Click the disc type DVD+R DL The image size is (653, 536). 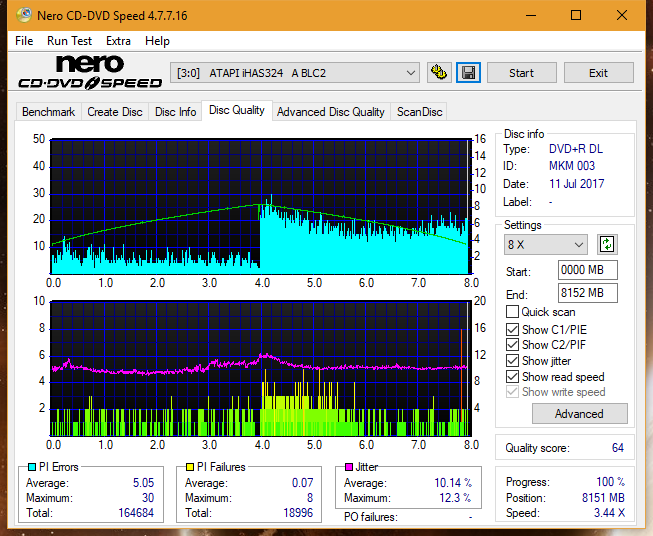576,149
